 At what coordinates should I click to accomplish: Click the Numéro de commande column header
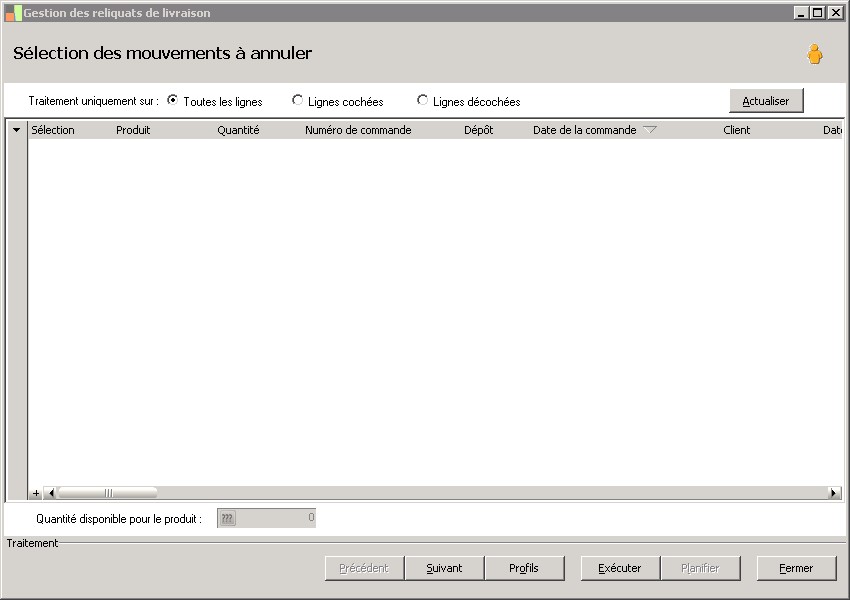click(358, 130)
